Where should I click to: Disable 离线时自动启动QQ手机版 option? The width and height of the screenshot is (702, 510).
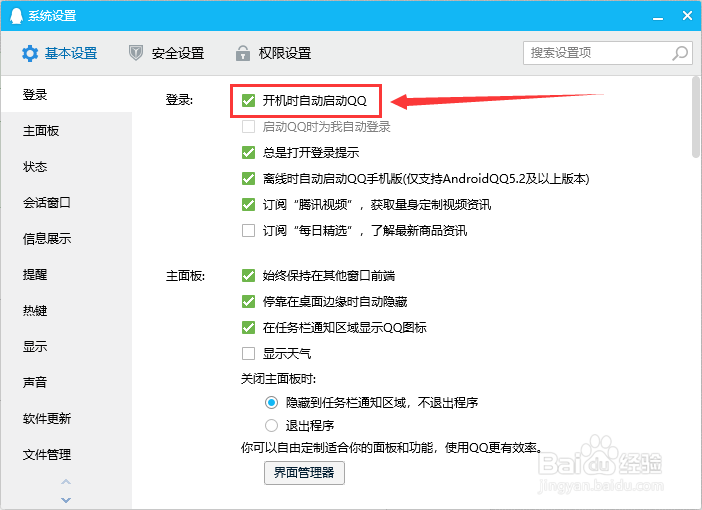248,179
